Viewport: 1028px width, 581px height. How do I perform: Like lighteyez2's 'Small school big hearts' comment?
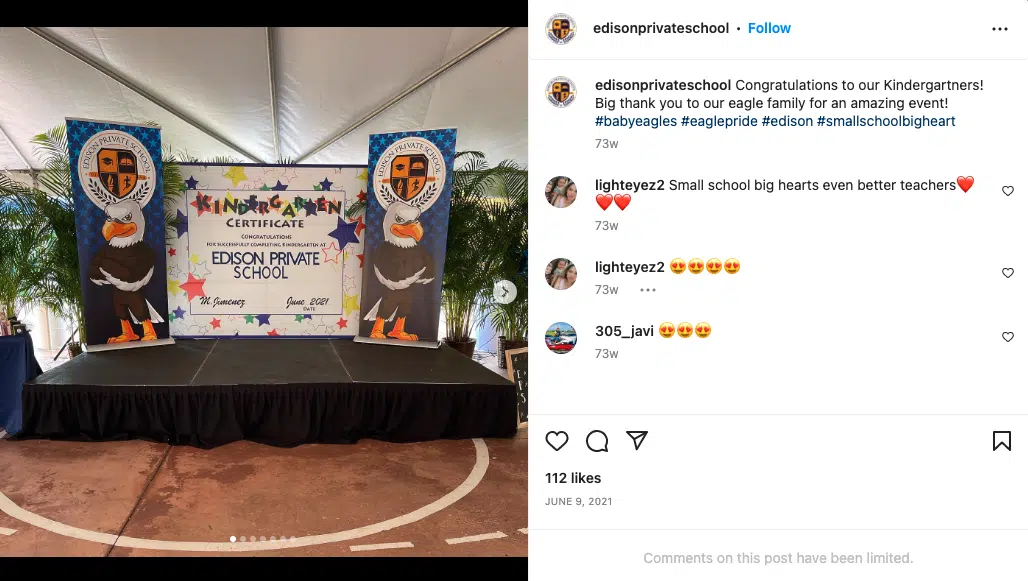pyautogui.click(x=1008, y=191)
